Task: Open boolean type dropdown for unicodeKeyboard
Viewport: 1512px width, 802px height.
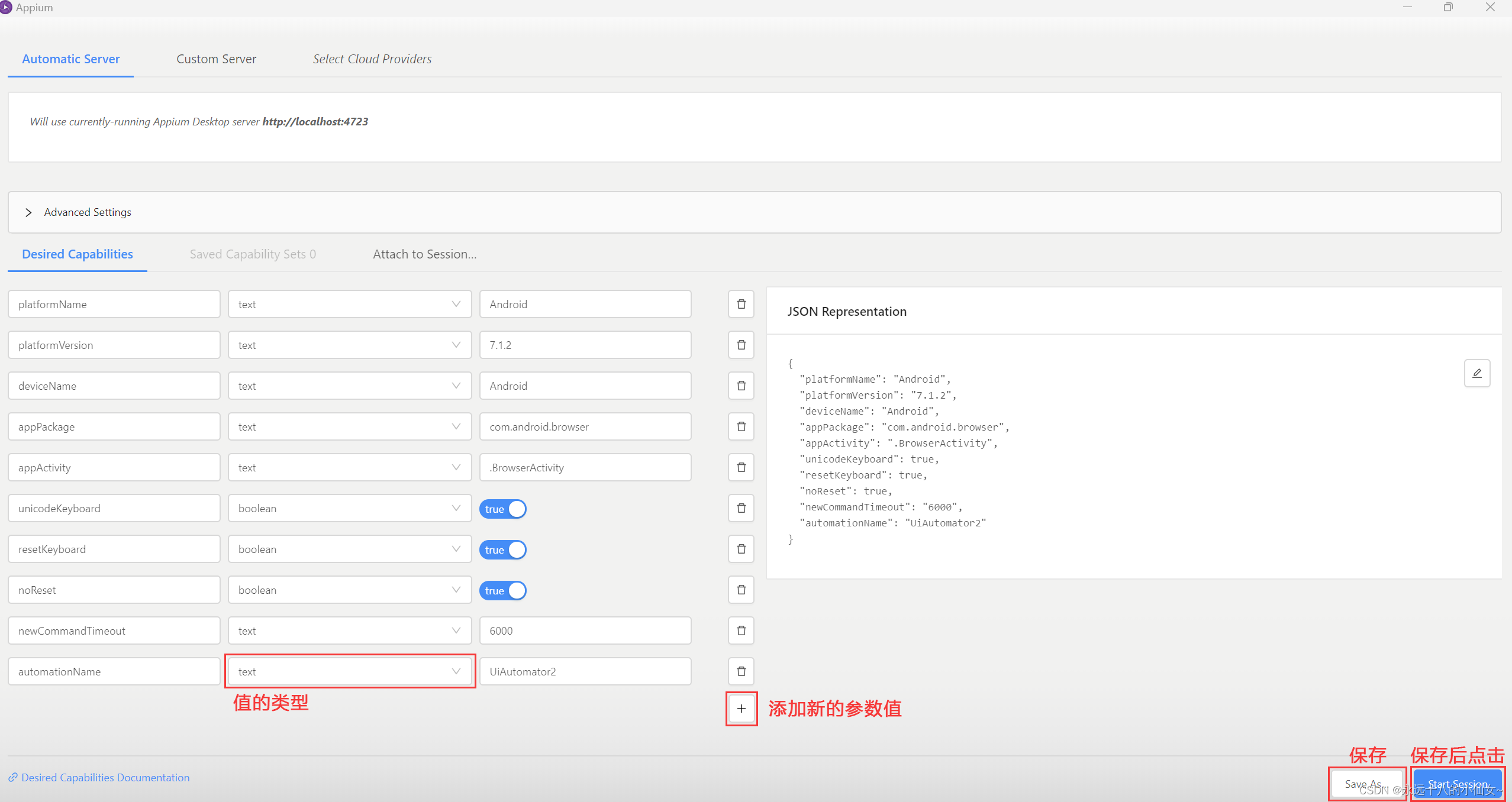Action: point(350,508)
